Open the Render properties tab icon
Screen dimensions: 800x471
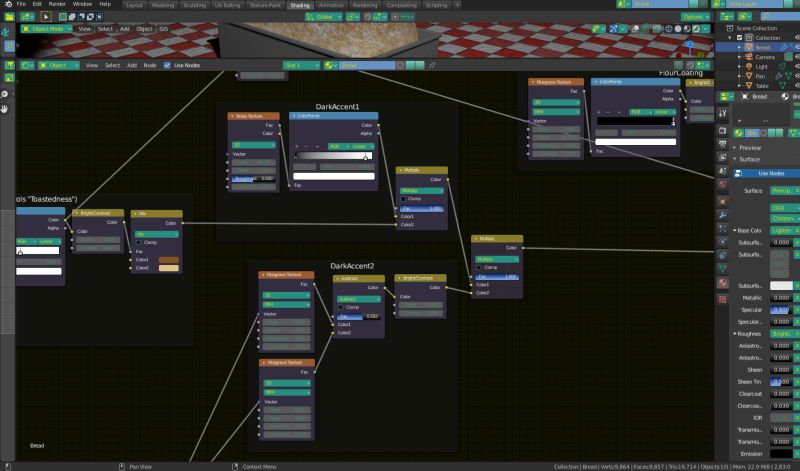pos(722,131)
